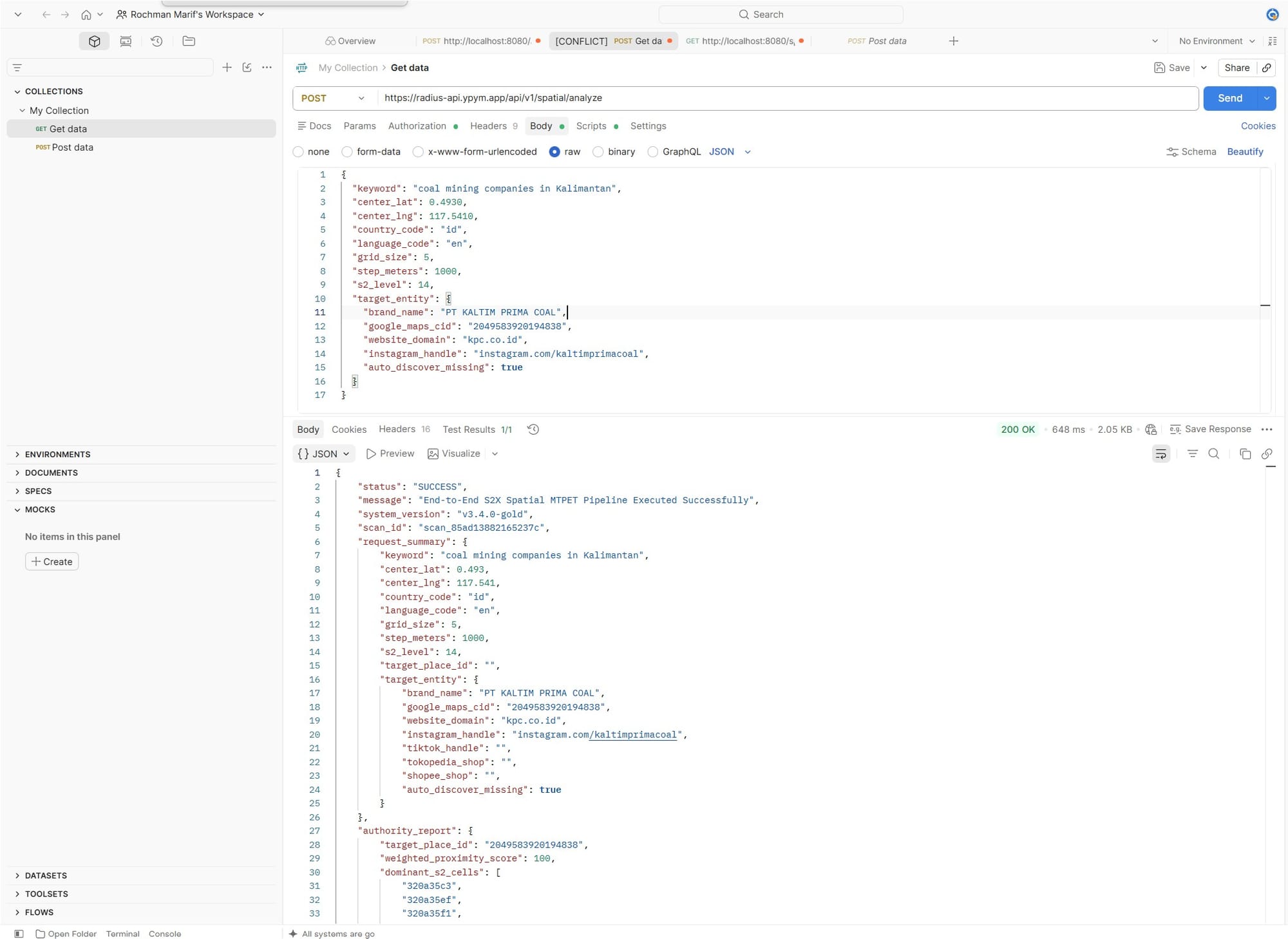Open the No Environment selector
This screenshot has width=1288, height=939.
[x=1217, y=41]
